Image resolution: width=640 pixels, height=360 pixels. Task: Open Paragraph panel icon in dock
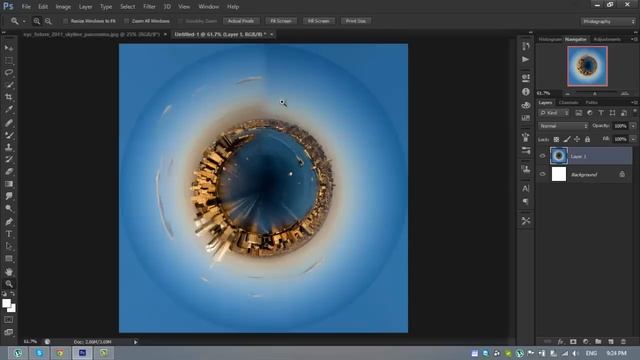click(526, 202)
